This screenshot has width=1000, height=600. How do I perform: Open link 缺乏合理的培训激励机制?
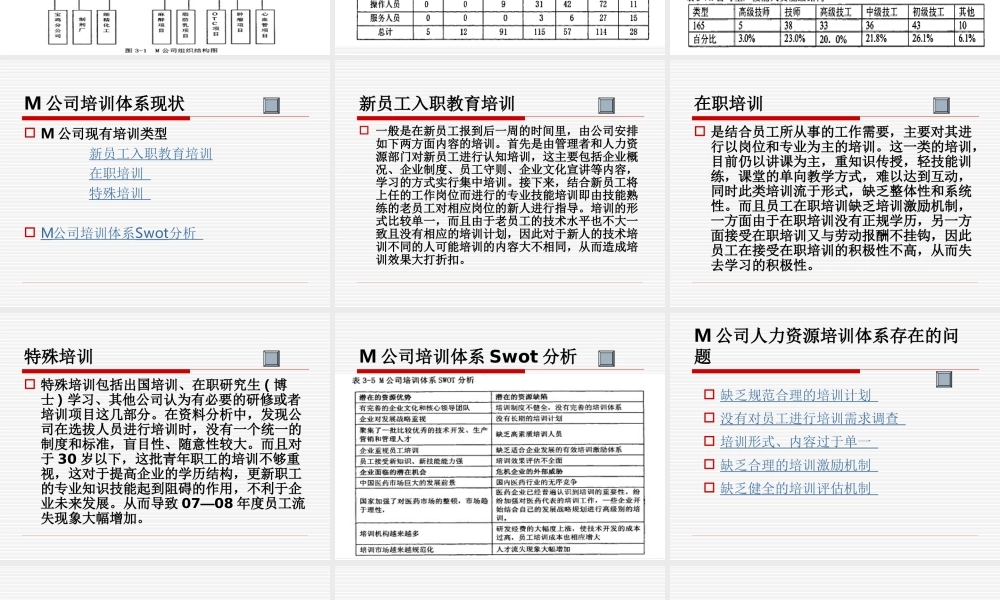coord(798,465)
